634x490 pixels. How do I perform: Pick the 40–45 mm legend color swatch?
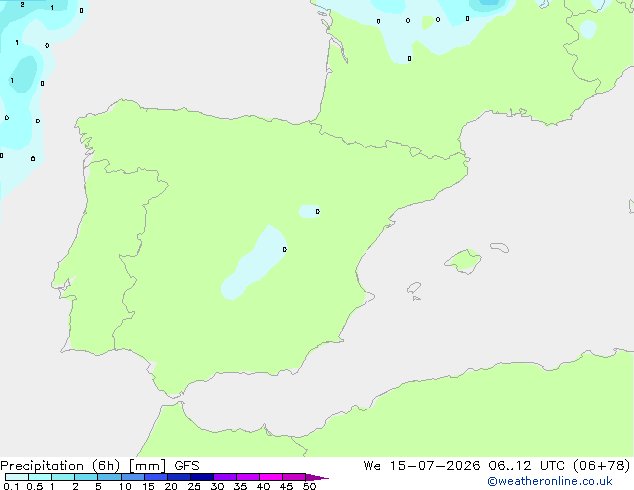click(x=271, y=477)
